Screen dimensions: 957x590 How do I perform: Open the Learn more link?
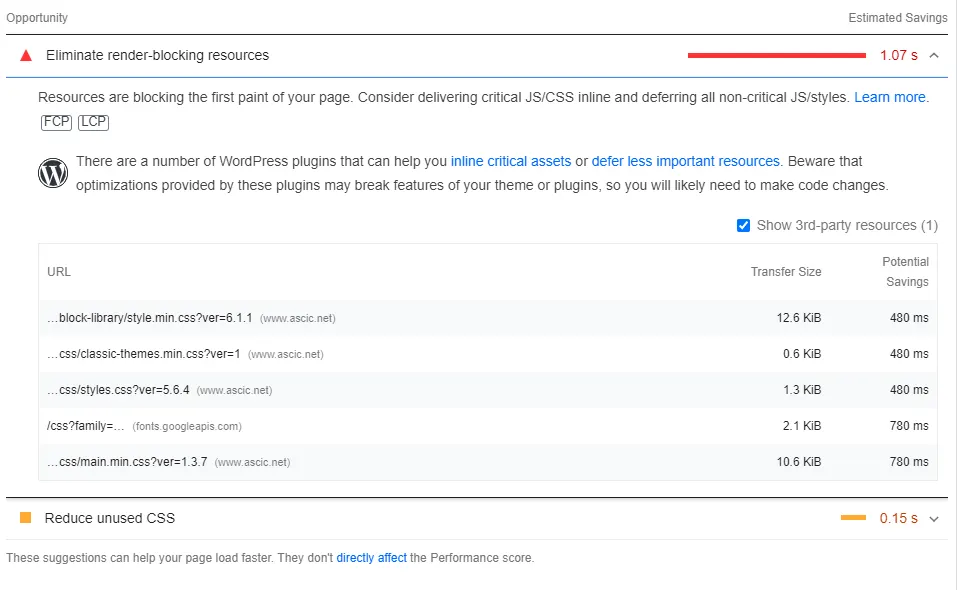(x=890, y=98)
